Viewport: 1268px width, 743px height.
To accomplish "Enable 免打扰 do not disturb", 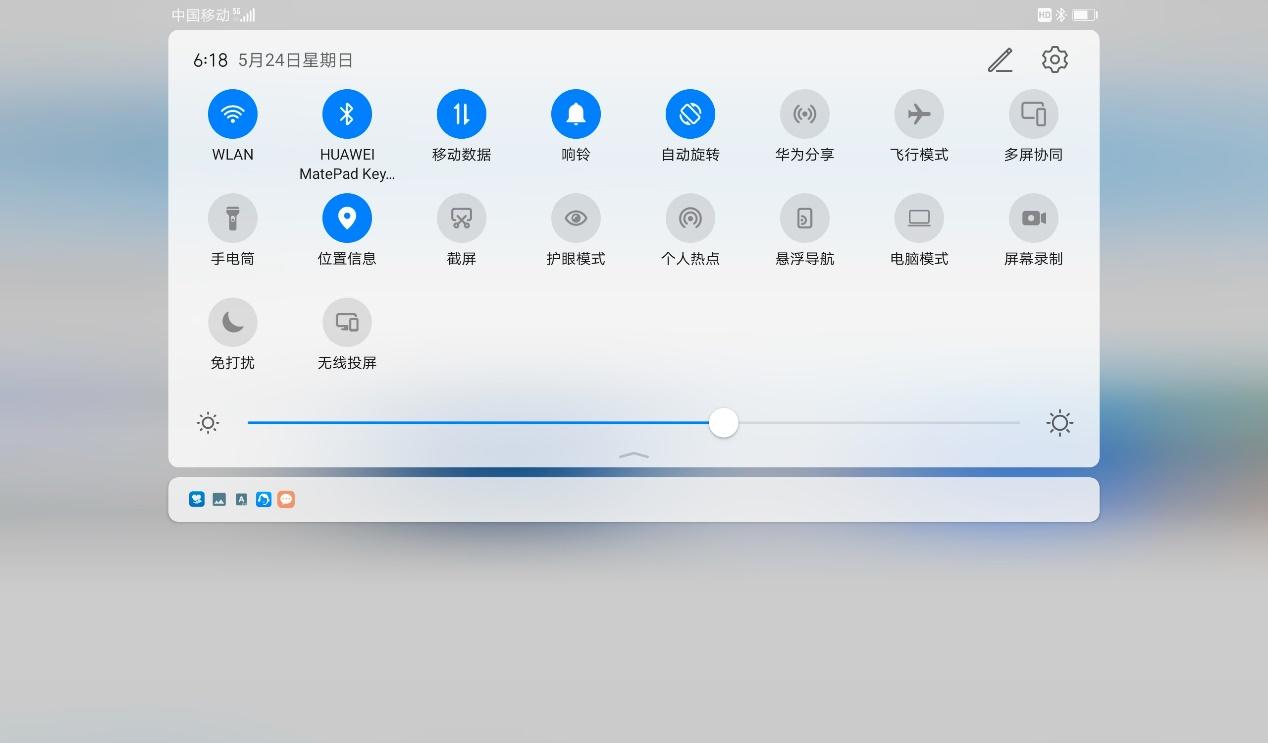I will pos(233,322).
